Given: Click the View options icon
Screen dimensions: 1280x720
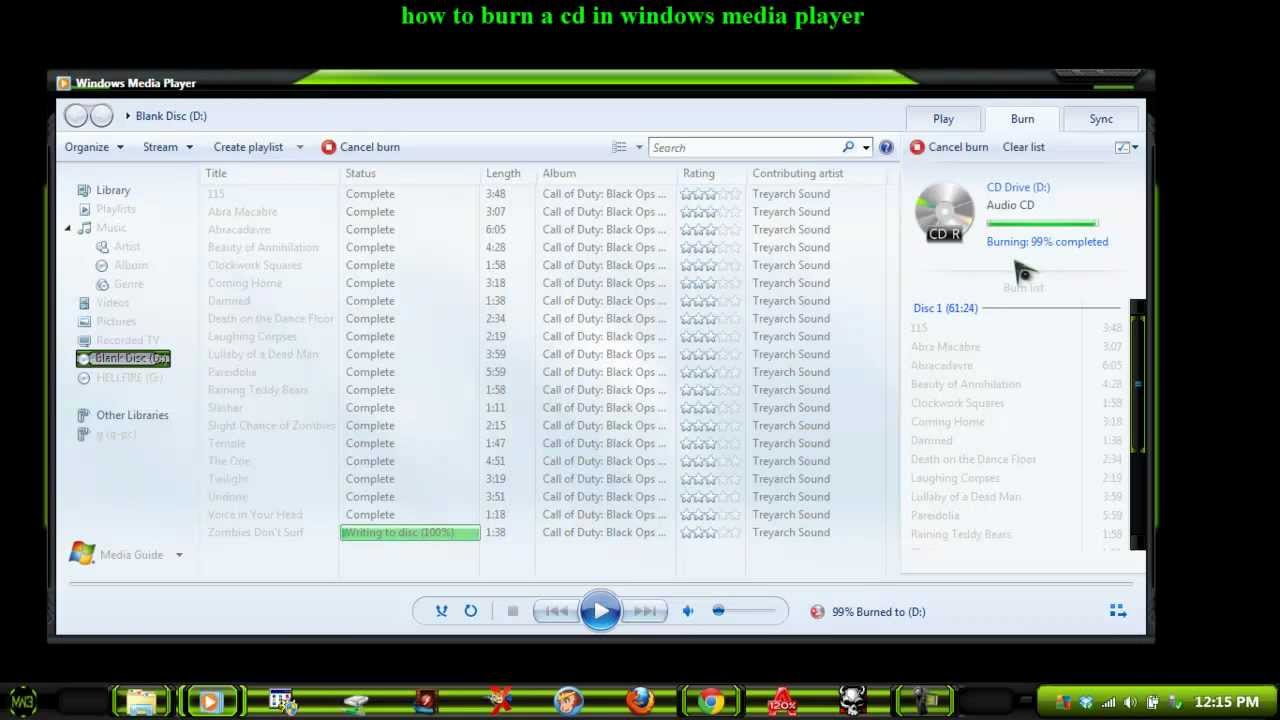Looking at the screenshot, I should 620,147.
